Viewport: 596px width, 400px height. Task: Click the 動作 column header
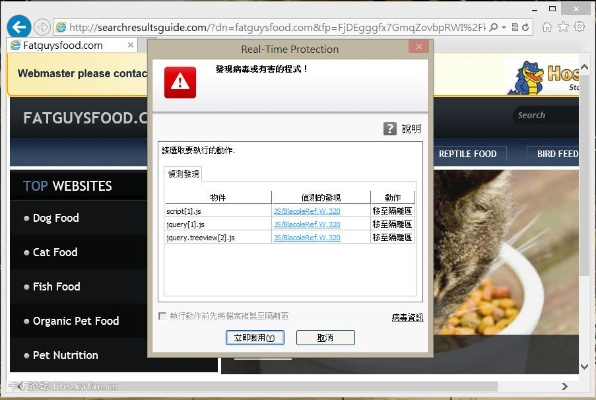click(392, 197)
